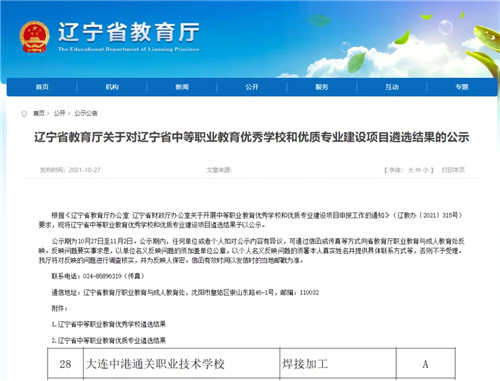Click the contact phone line 联系电话
Viewport: 500px width, 381px height.
(98, 276)
